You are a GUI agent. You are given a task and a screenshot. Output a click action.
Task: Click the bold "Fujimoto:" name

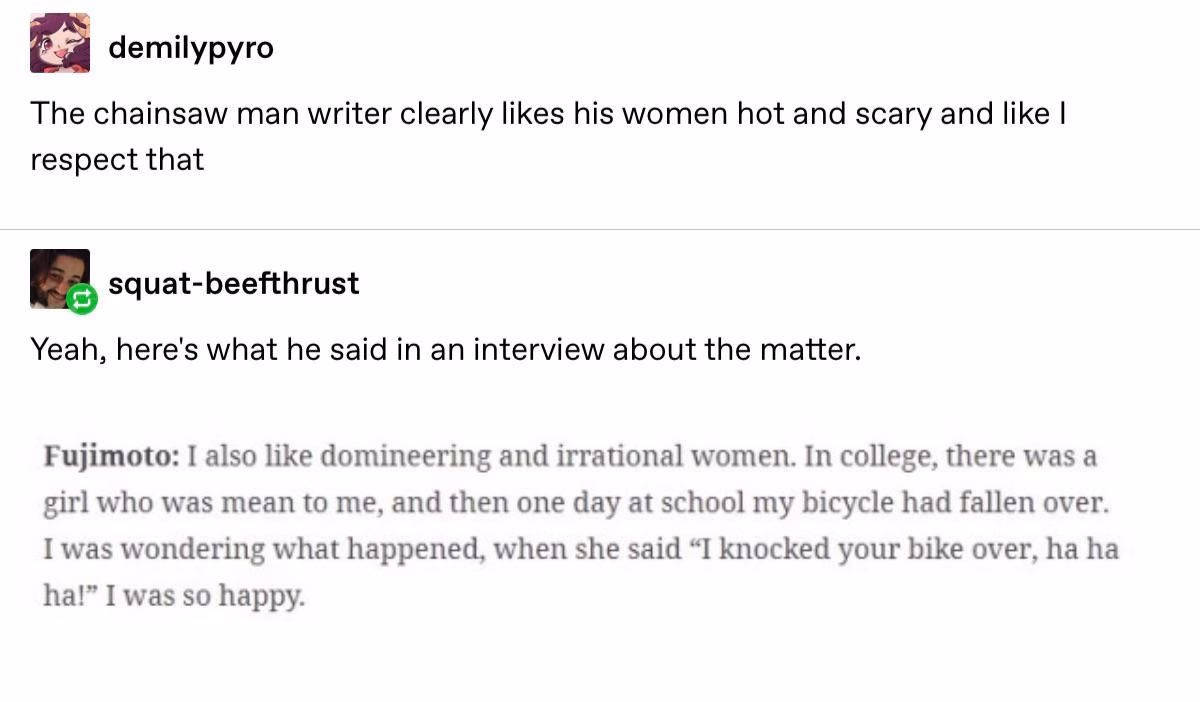[x=111, y=457]
